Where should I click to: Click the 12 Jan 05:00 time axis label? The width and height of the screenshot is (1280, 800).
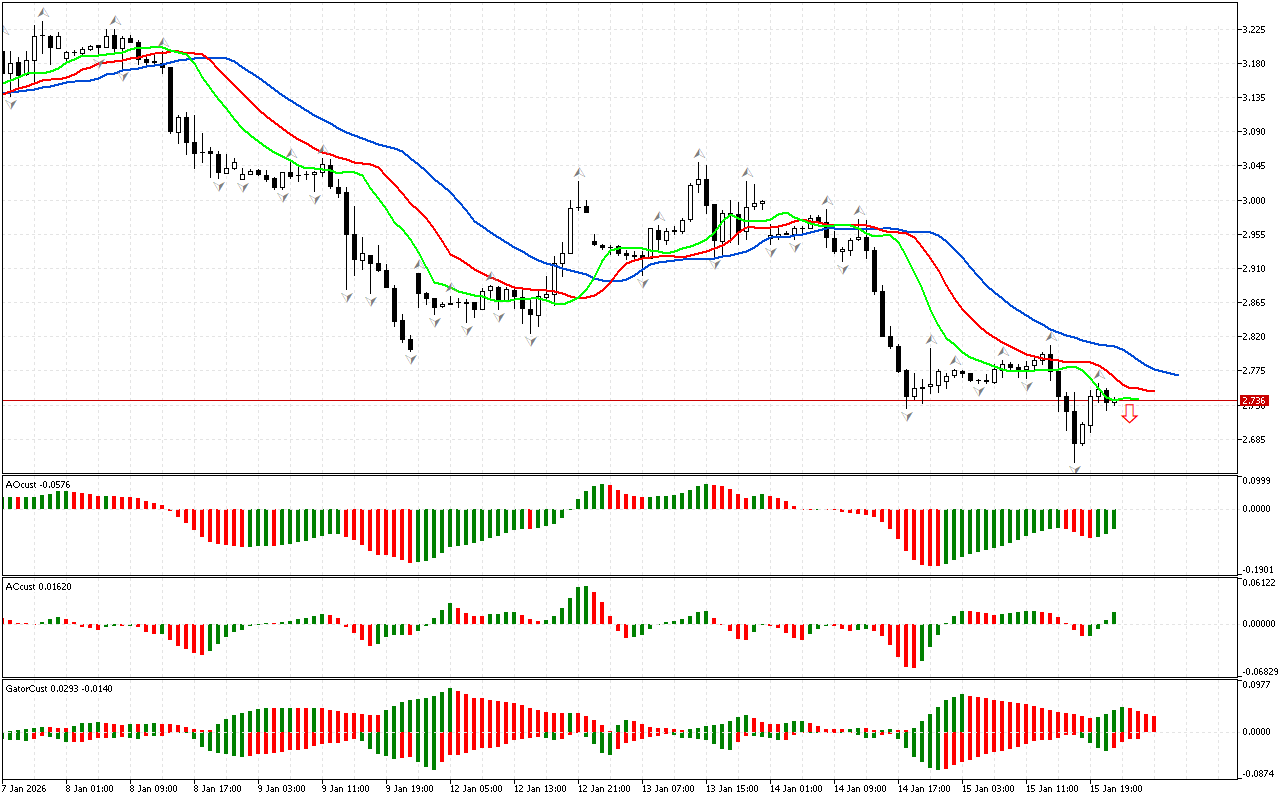pos(476,789)
